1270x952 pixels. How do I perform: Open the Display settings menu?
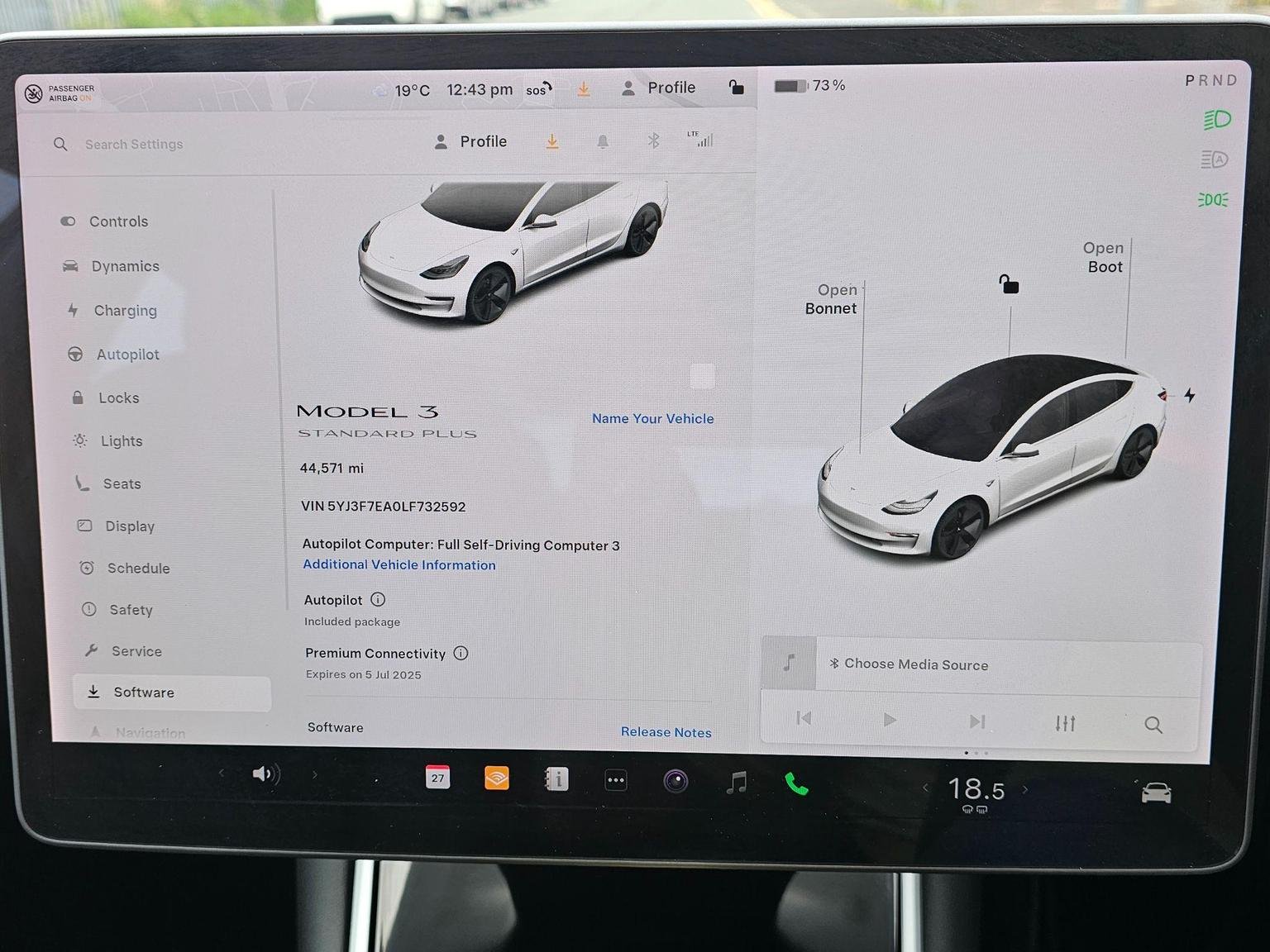coord(117,526)
